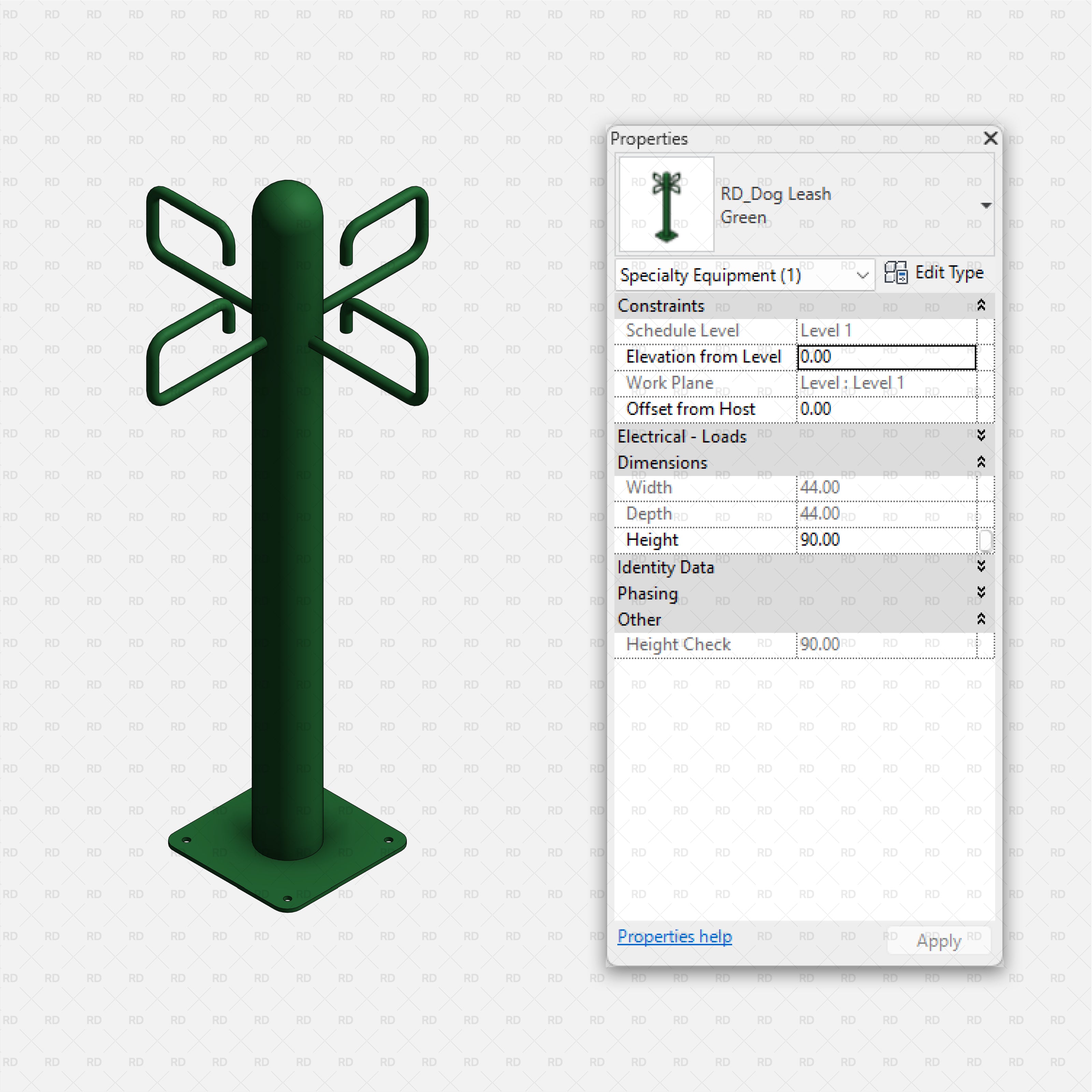Click the small button beside Height value
1092x1092 pixels.
pos(985,540)
